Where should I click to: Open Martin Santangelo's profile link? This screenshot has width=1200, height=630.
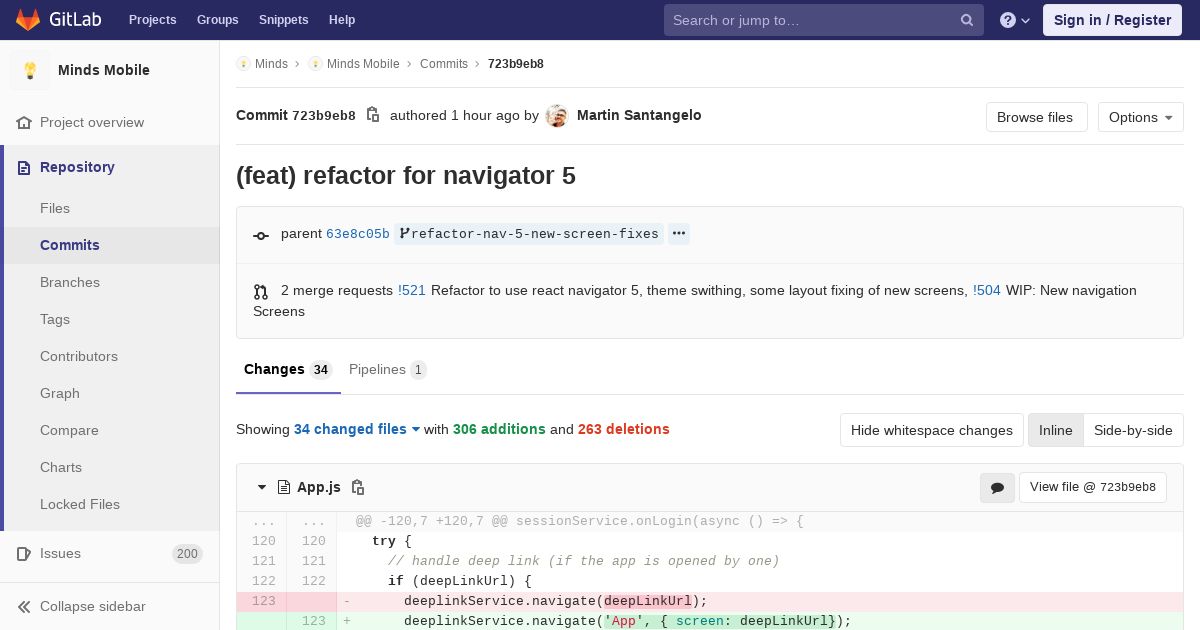(639, 116)
